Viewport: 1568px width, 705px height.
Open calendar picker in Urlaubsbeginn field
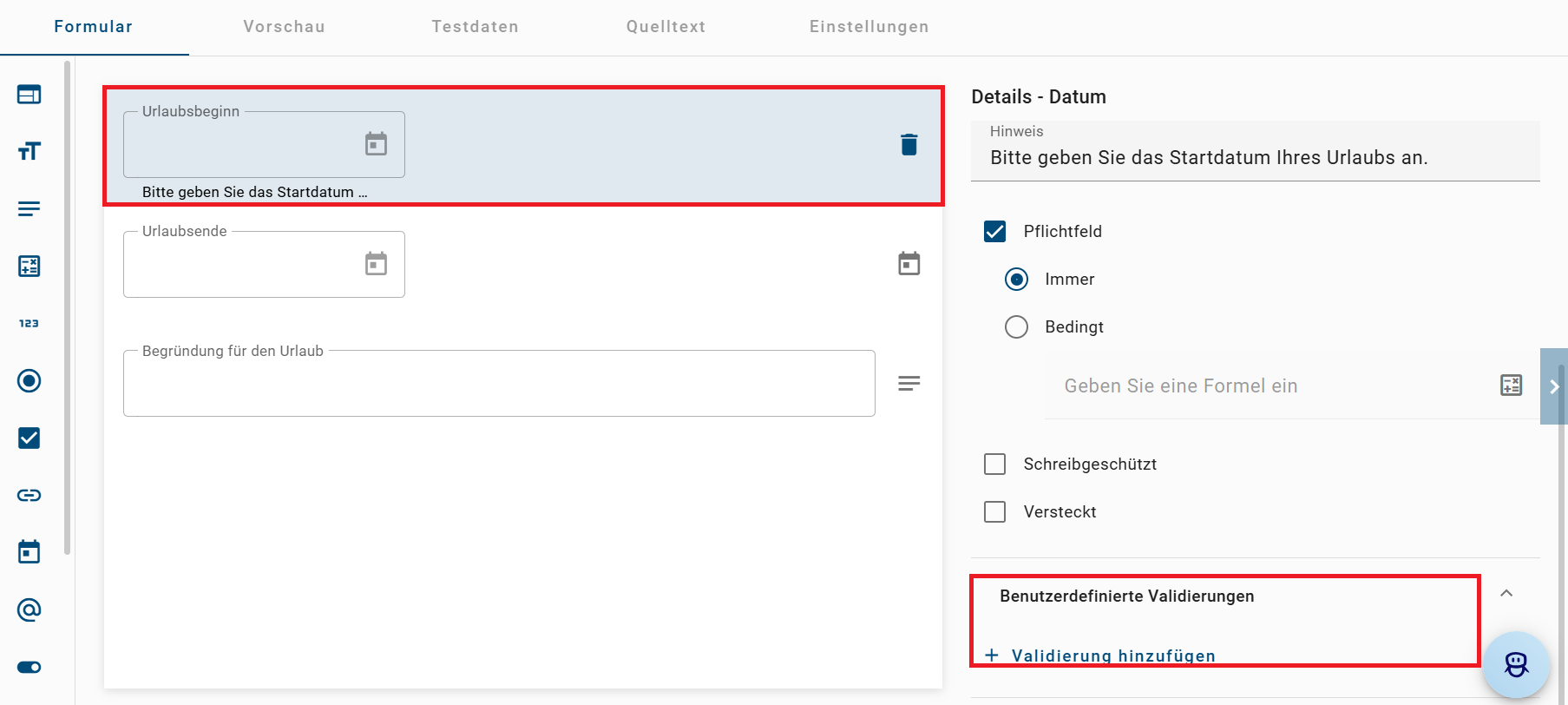coord(376,143)
